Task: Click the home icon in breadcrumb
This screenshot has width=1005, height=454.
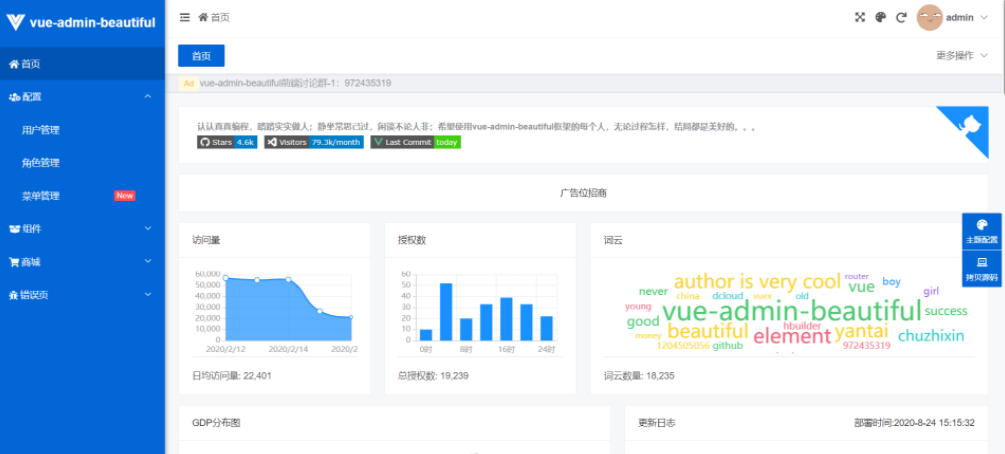Action: (x=204, y=17)
